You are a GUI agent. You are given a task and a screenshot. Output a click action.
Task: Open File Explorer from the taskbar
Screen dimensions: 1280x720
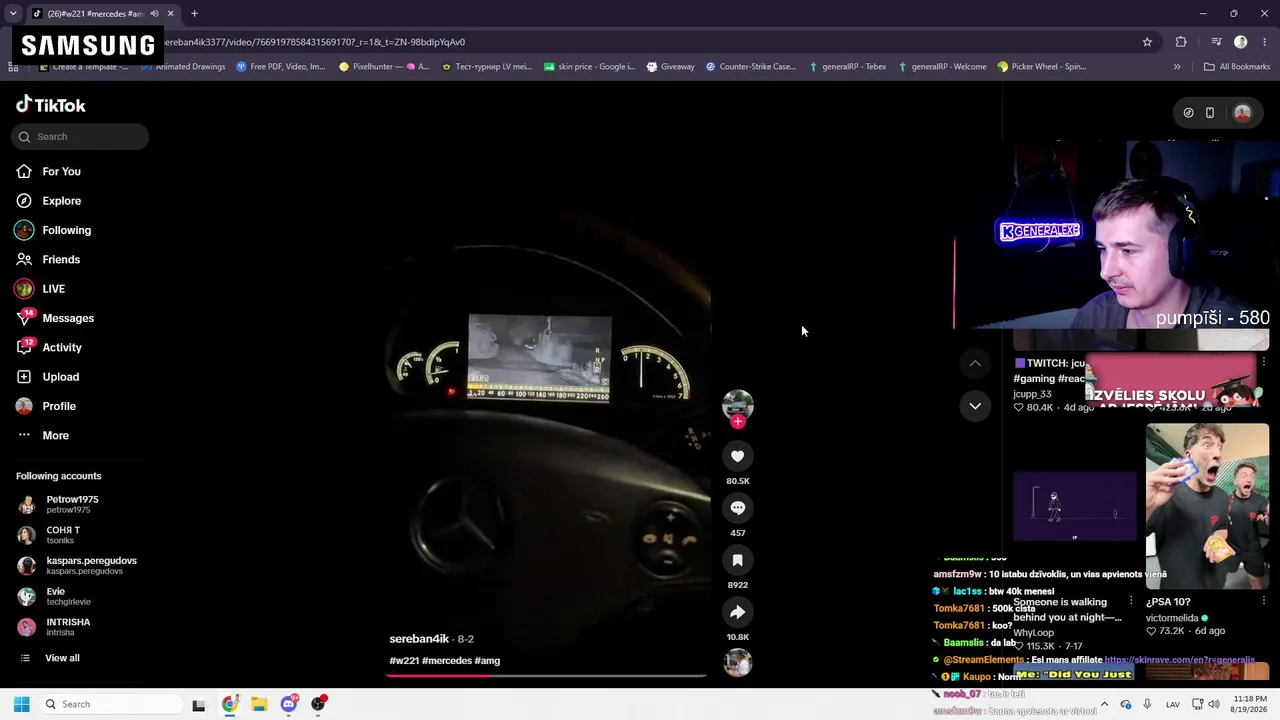click(x=259, y=704)
